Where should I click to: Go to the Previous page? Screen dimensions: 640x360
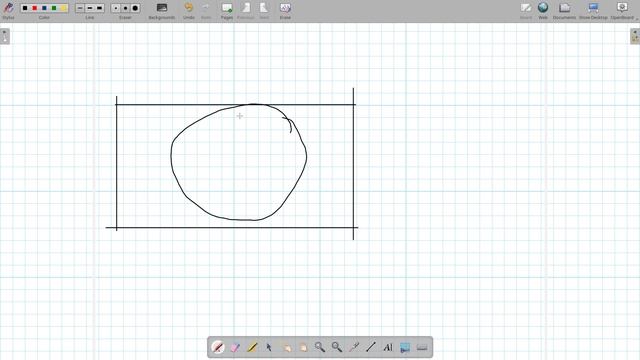click(245, 11)
